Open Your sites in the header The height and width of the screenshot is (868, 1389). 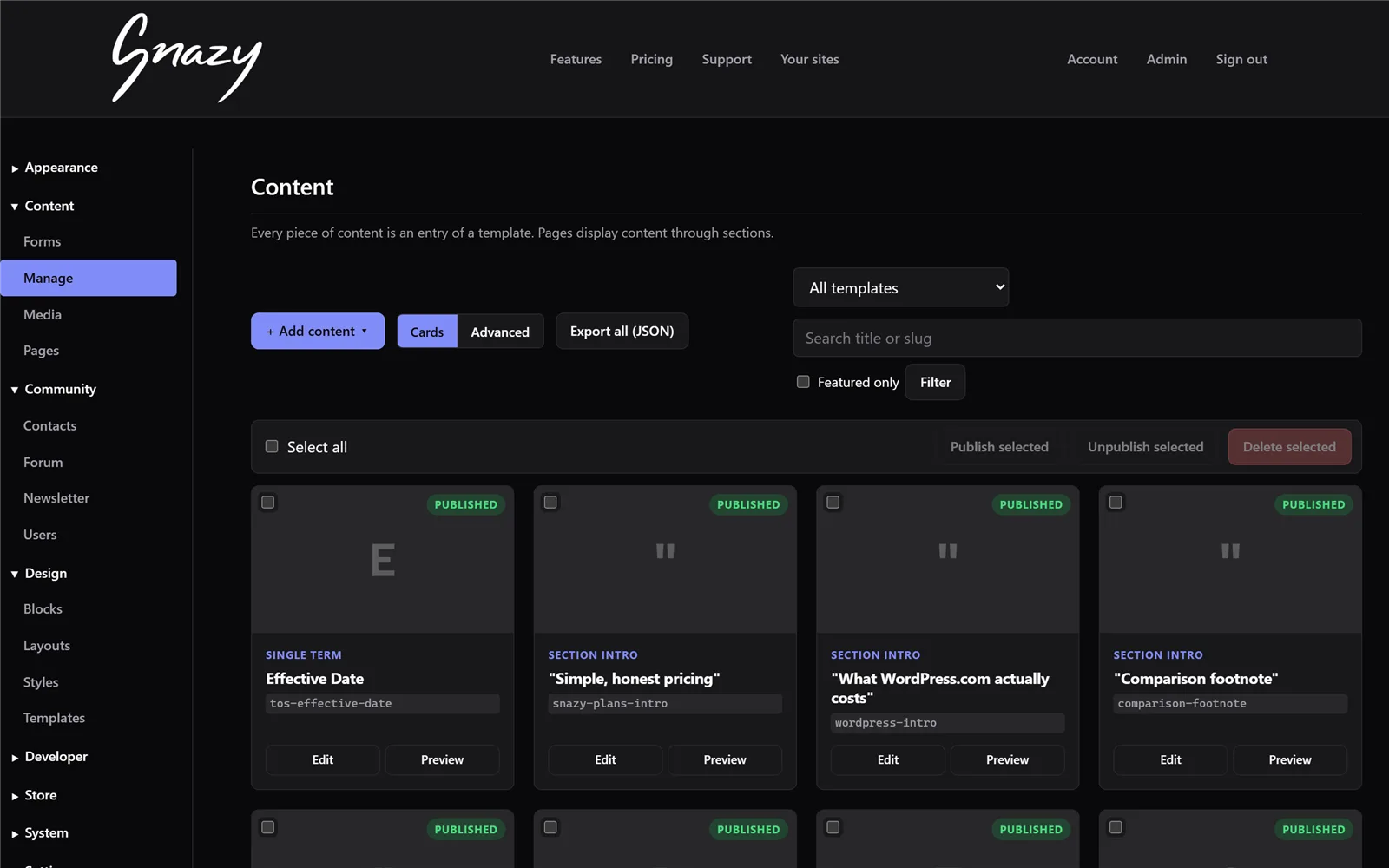810,59
